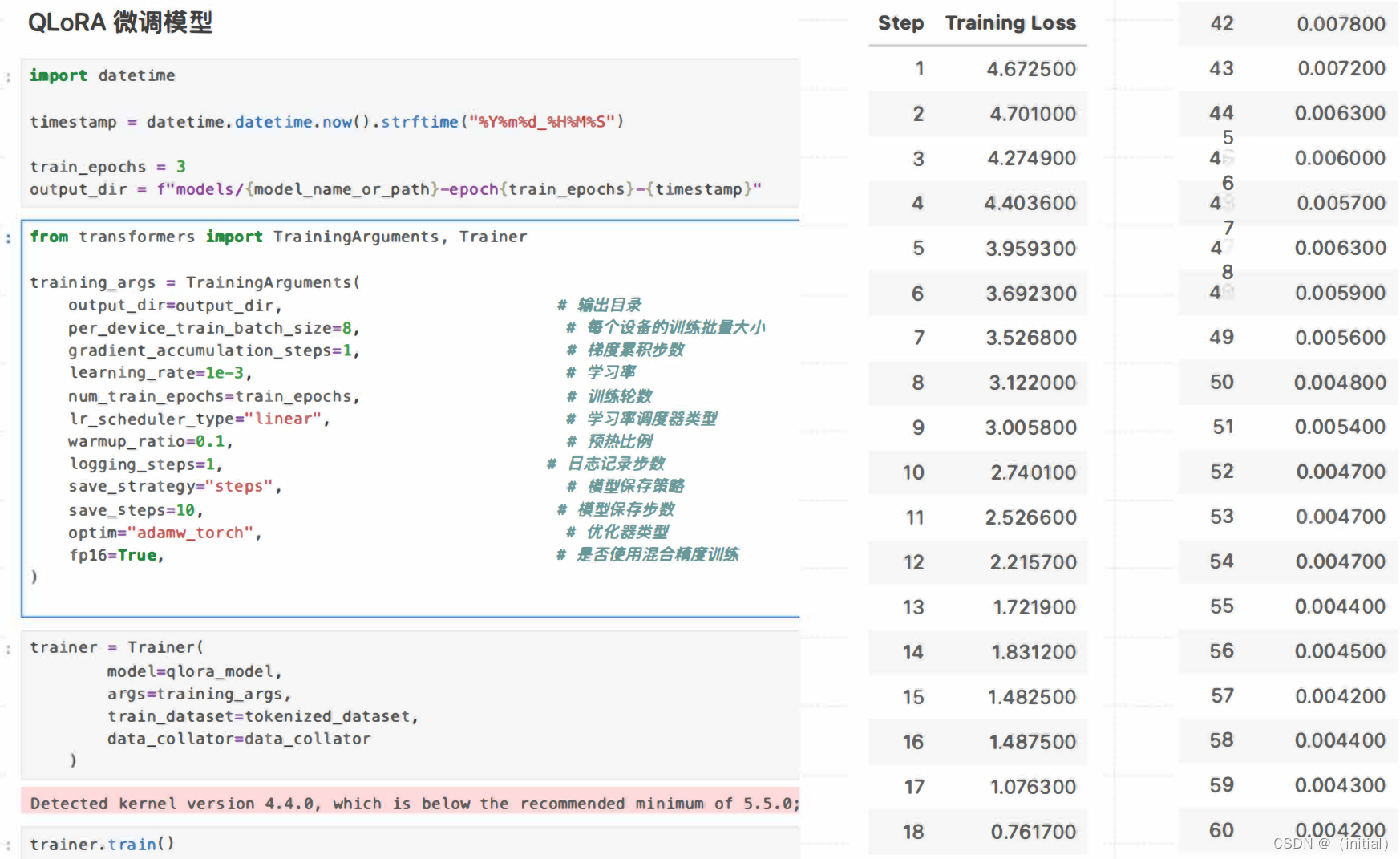Image resolution: width=1400 pixels, height=859 pixels.
Task: Click the loss value 0.007800
Action: (1341, 24)
